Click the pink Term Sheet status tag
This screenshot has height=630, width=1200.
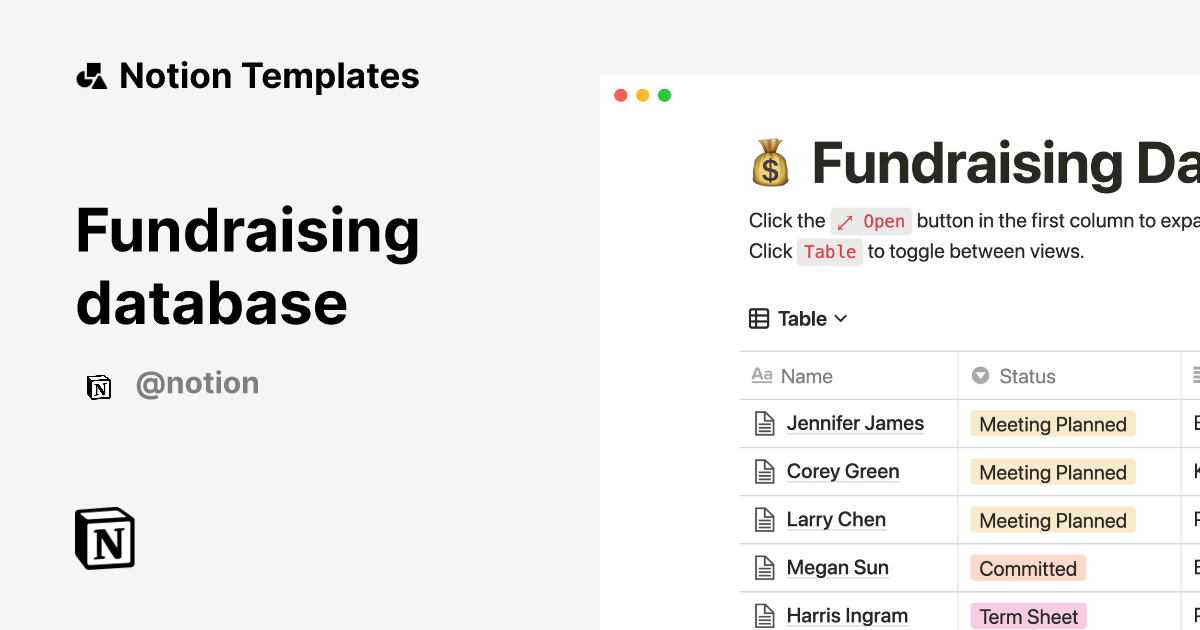click(x=1028, y=616)
